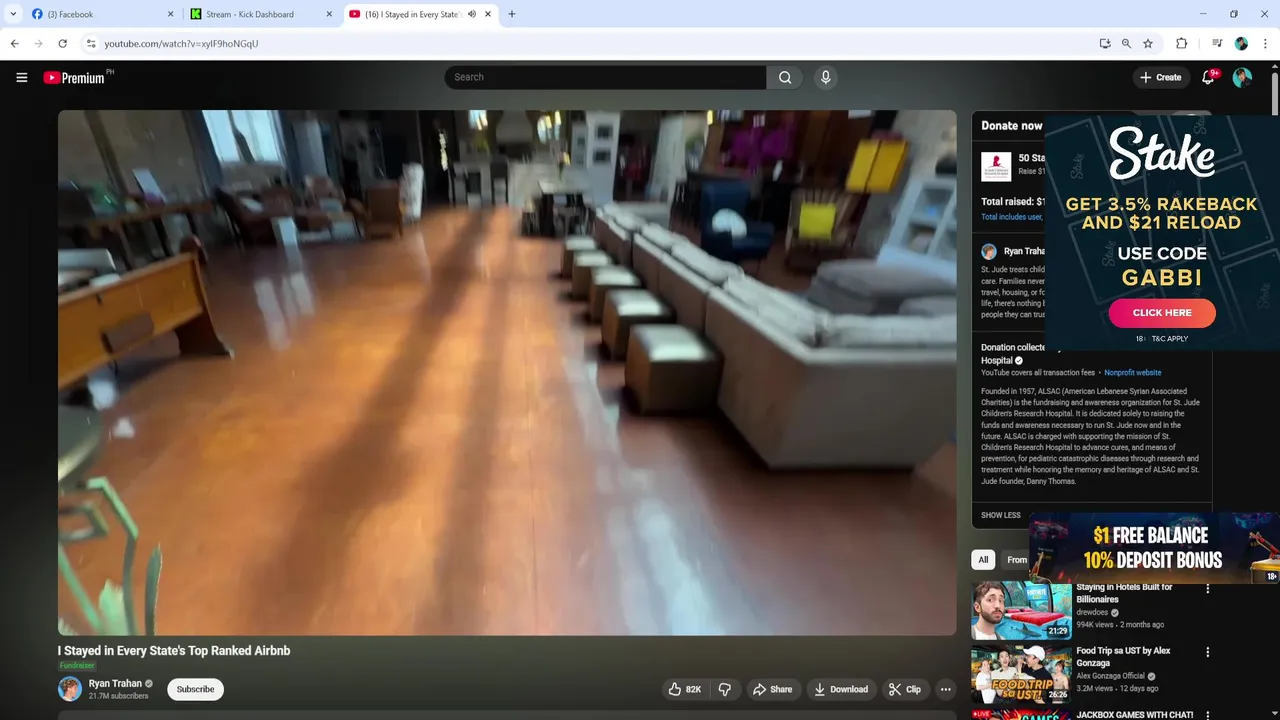Viewport: 1280px width, 720px height.
Task: Like the video with thumbs up
Action: pos(685,689)
